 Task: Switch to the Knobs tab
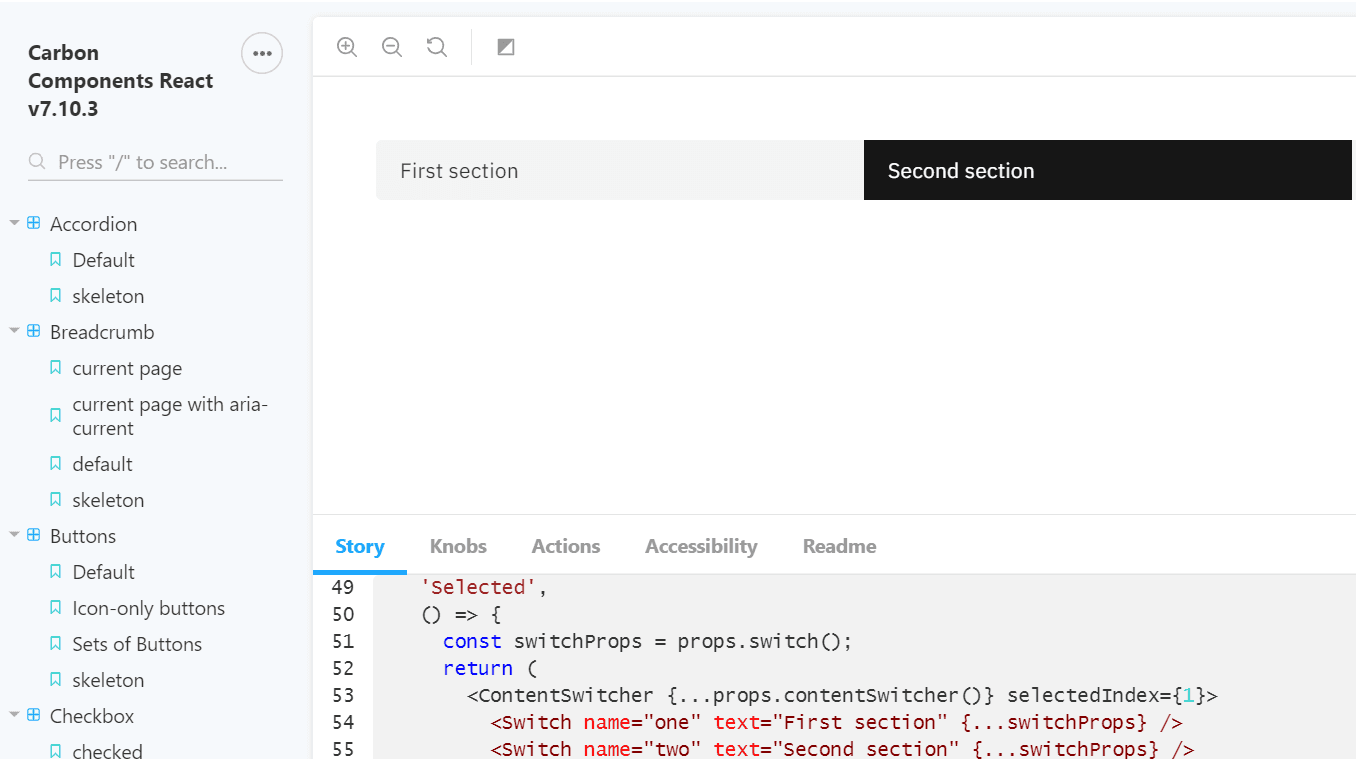(x=458, y=546)
